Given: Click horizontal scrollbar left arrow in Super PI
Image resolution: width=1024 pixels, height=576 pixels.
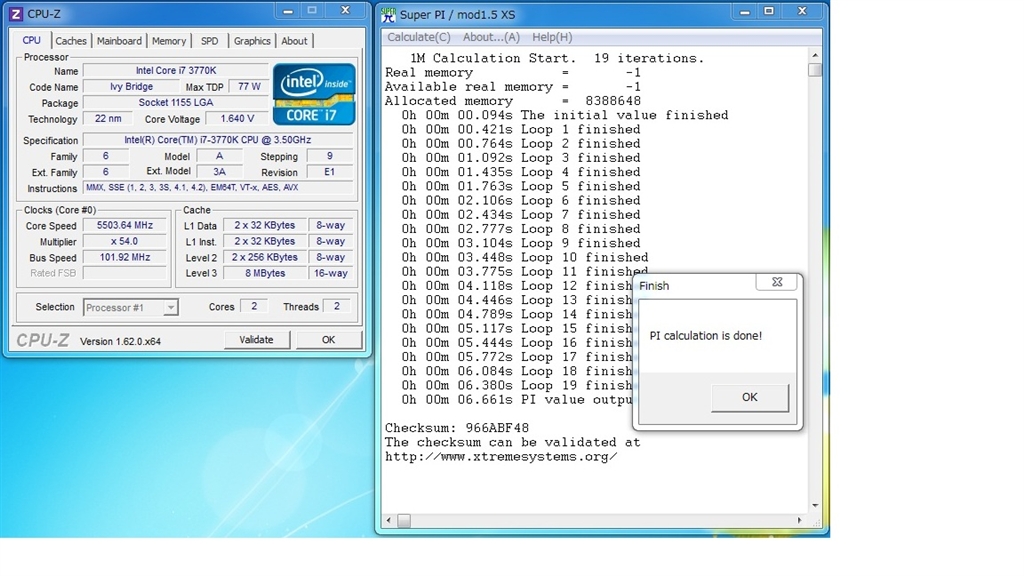Looking at the screenshot, I should click(x=391, y=521).
